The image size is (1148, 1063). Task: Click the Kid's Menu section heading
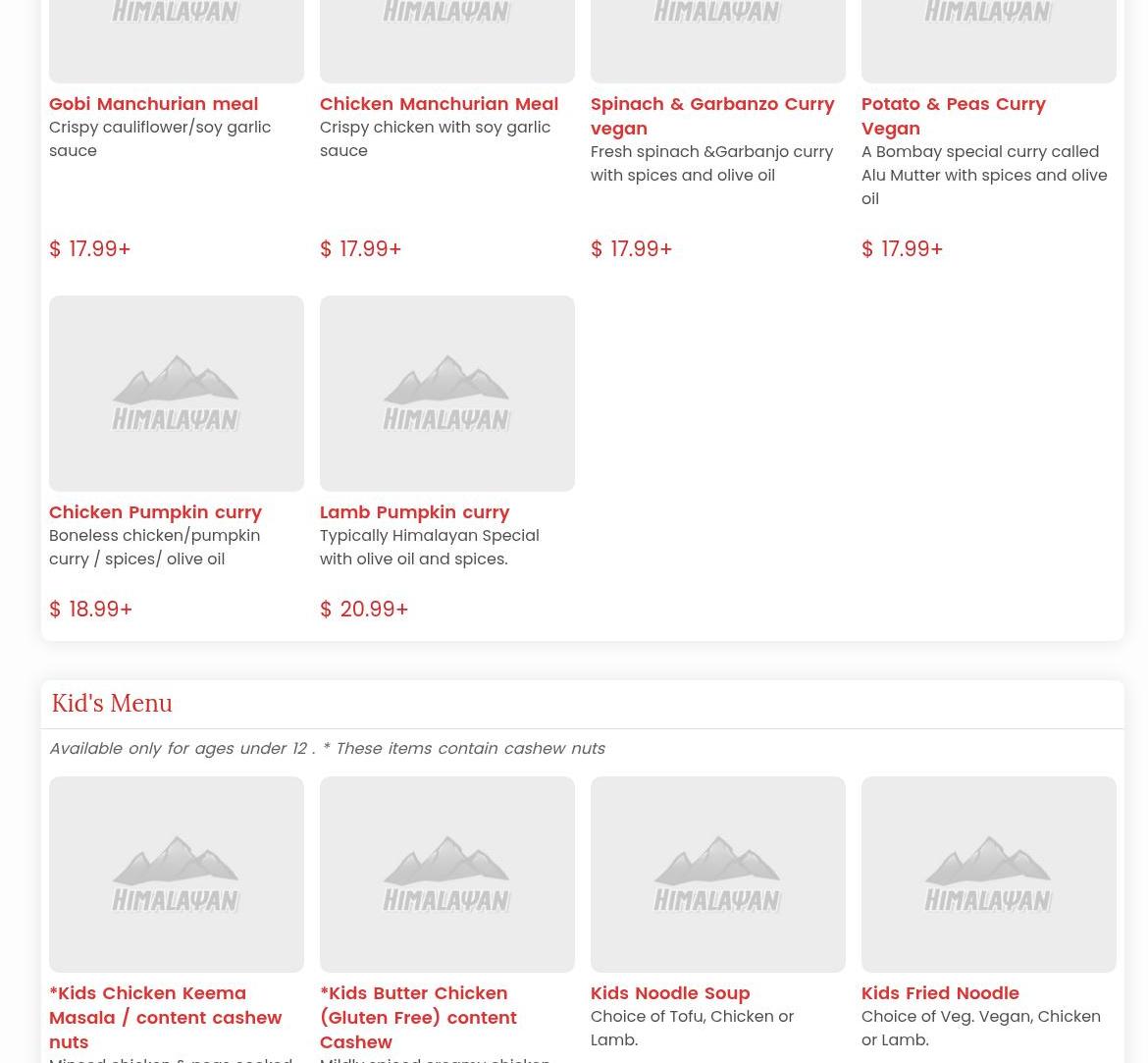tap(112, 704)
